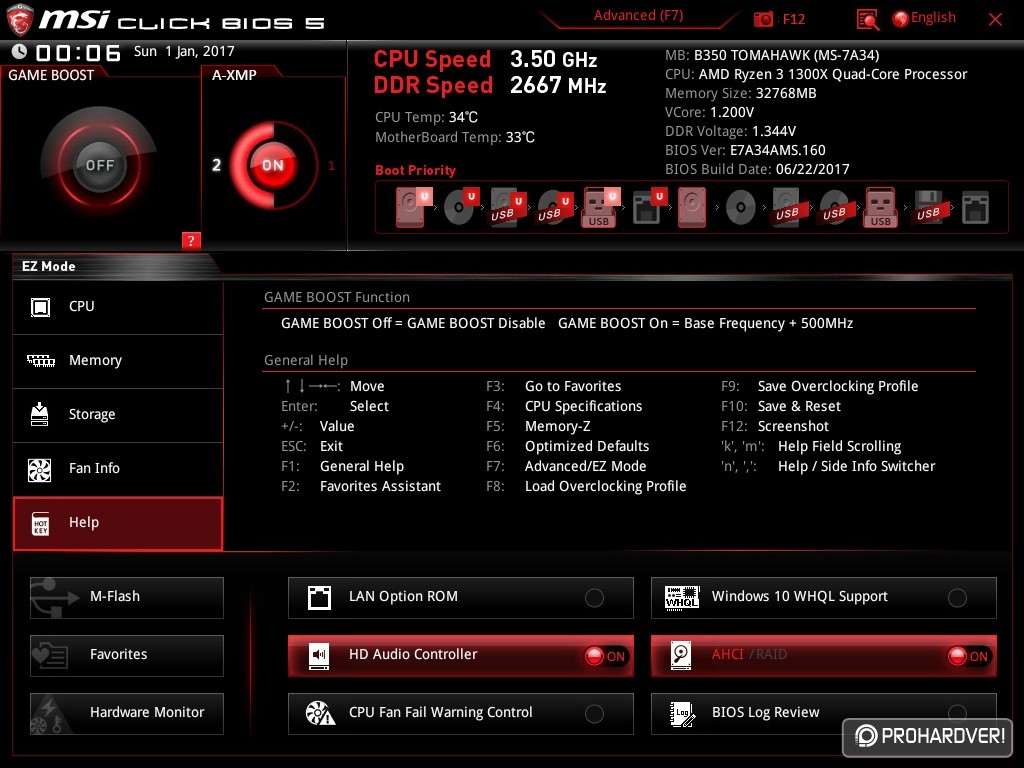Change the language from English

pyautogui.click(x=924, y=18)
